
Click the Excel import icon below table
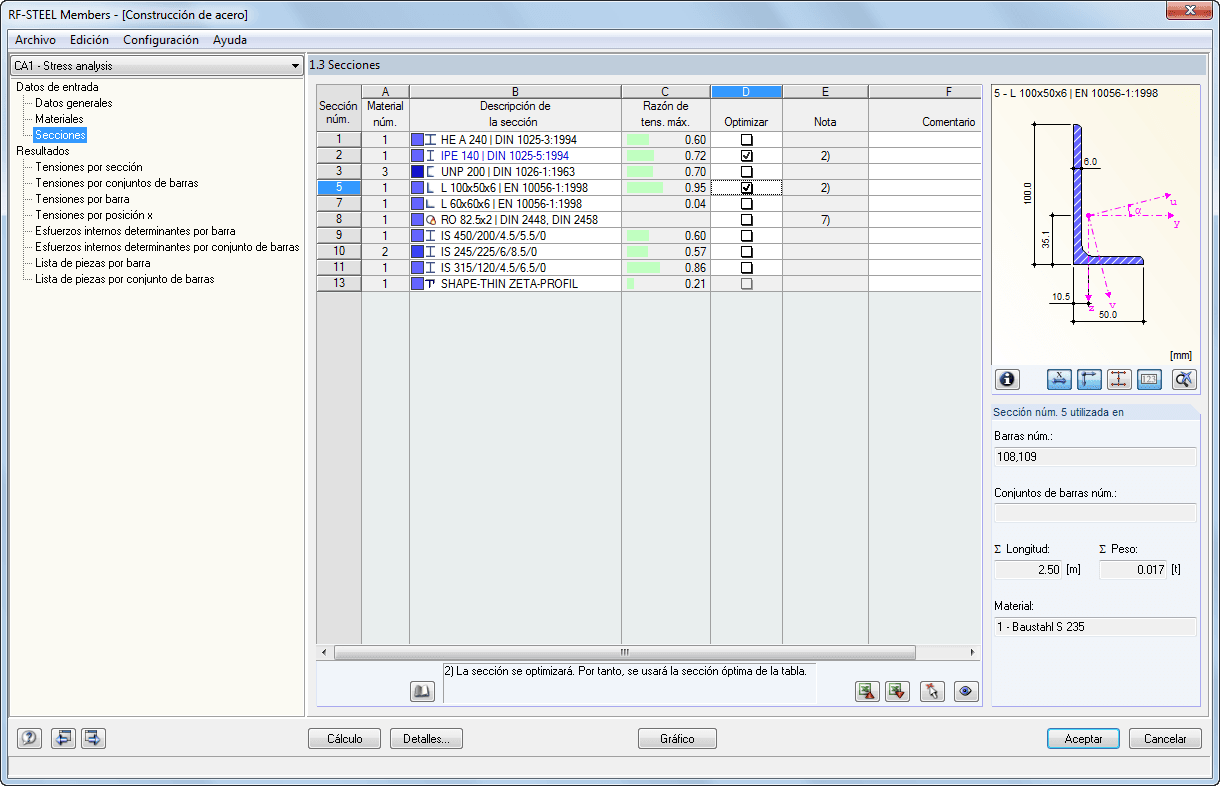coord(898,691)
